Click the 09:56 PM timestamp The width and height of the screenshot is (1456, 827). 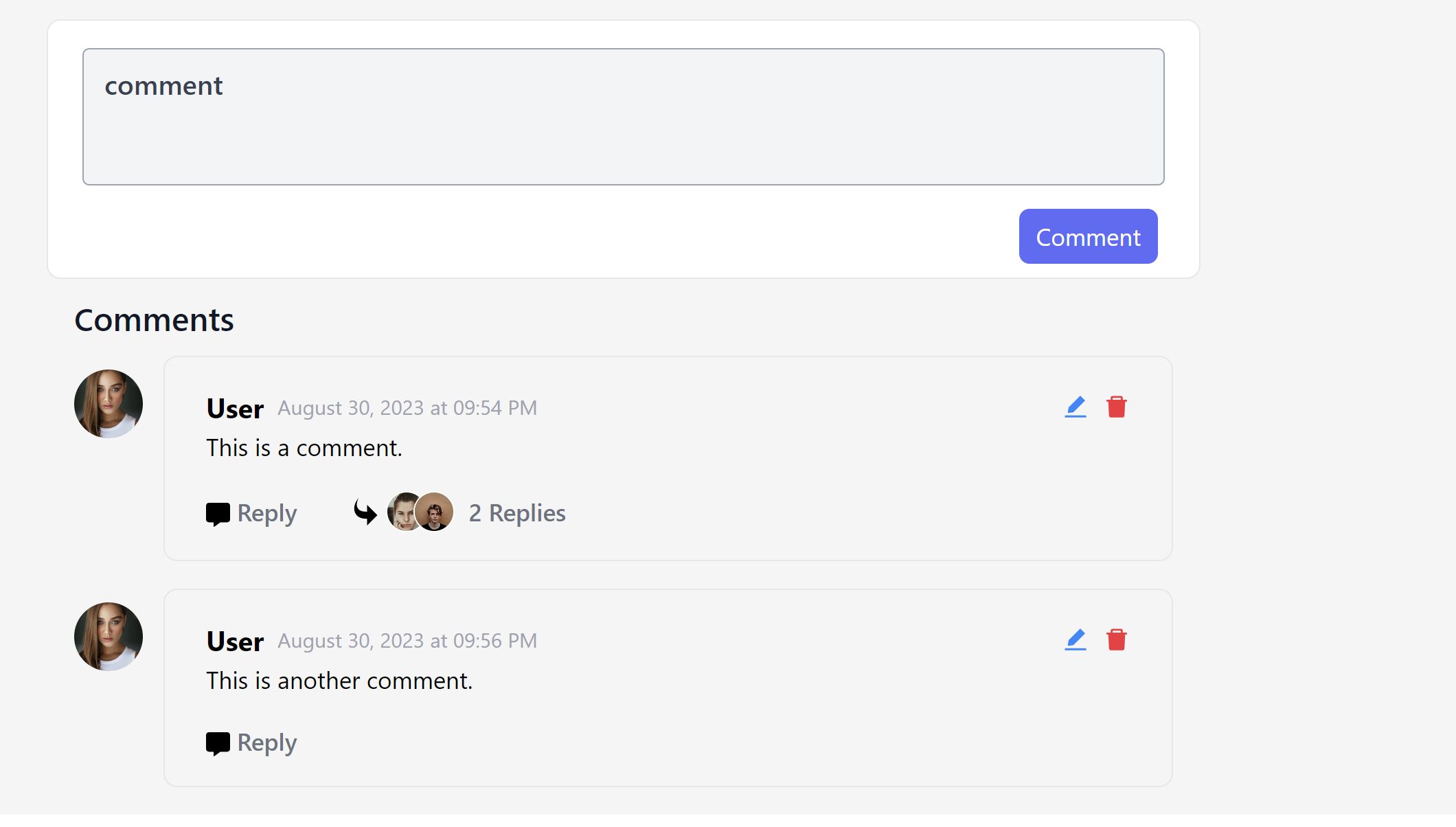coord(407,641)
